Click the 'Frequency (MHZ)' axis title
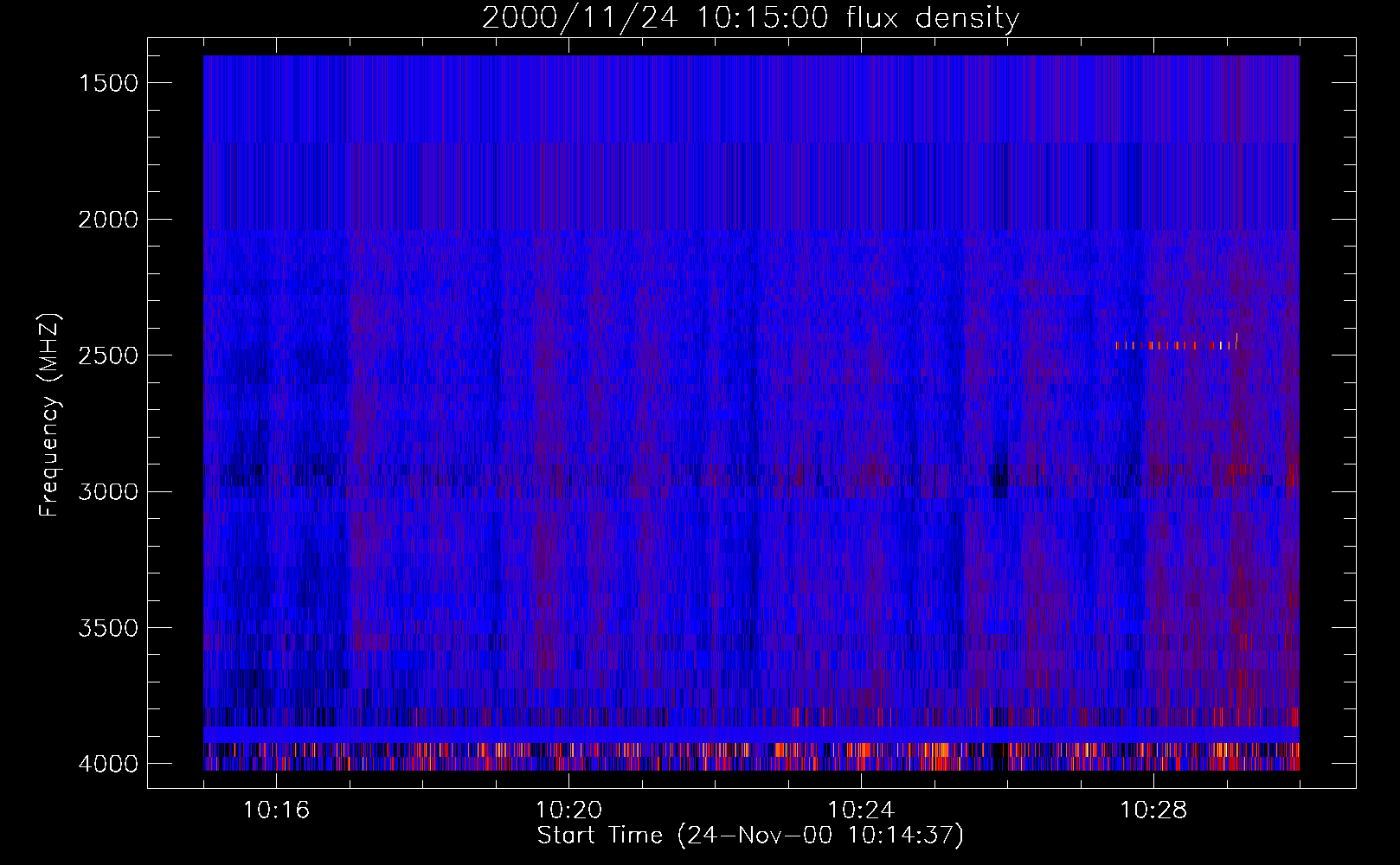1400x865 pixels. [x=49, y=415]
